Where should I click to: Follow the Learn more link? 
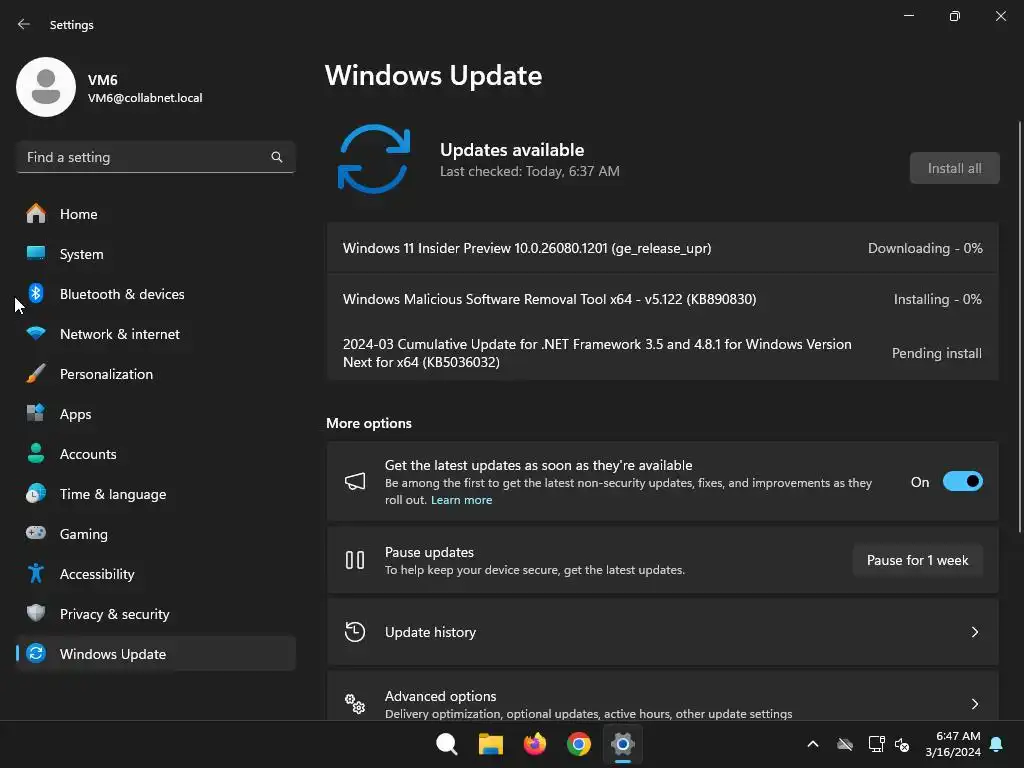(461, 500)
